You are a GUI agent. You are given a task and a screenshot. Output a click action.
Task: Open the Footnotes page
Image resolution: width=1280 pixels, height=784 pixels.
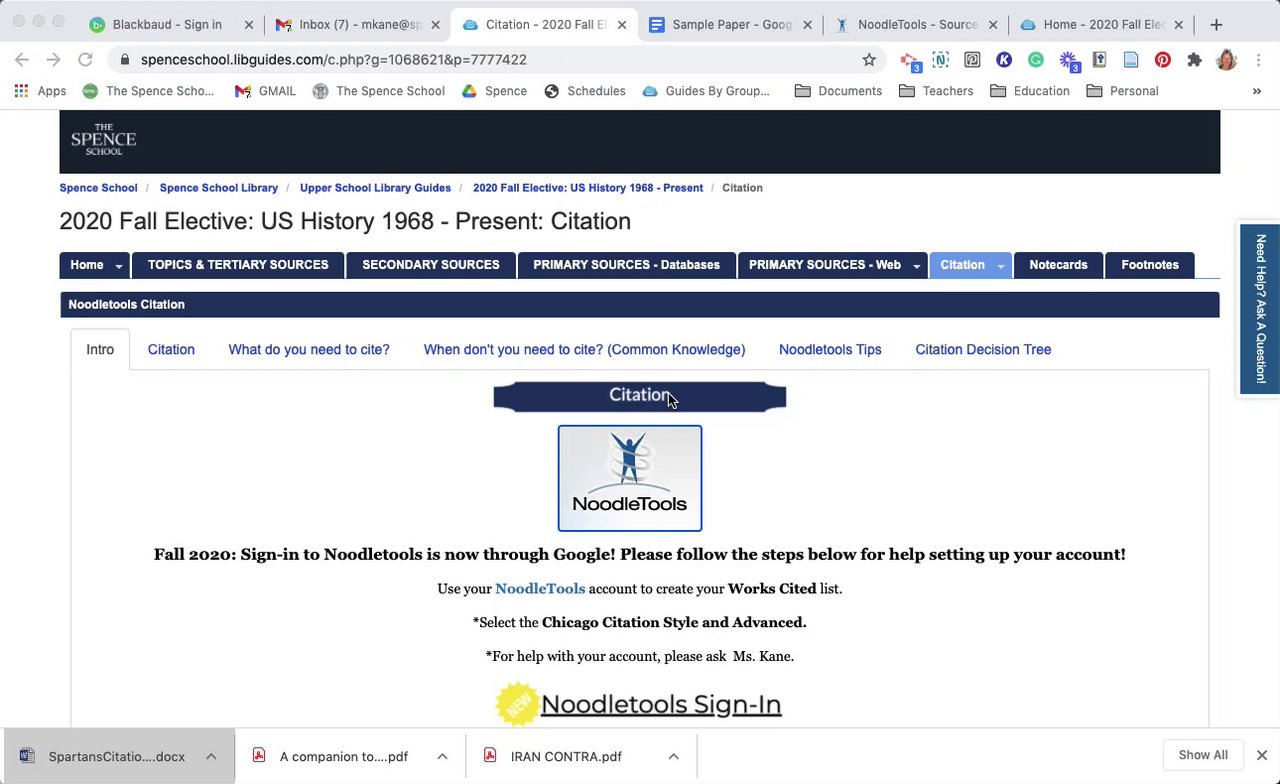[x=1150, y=265]
